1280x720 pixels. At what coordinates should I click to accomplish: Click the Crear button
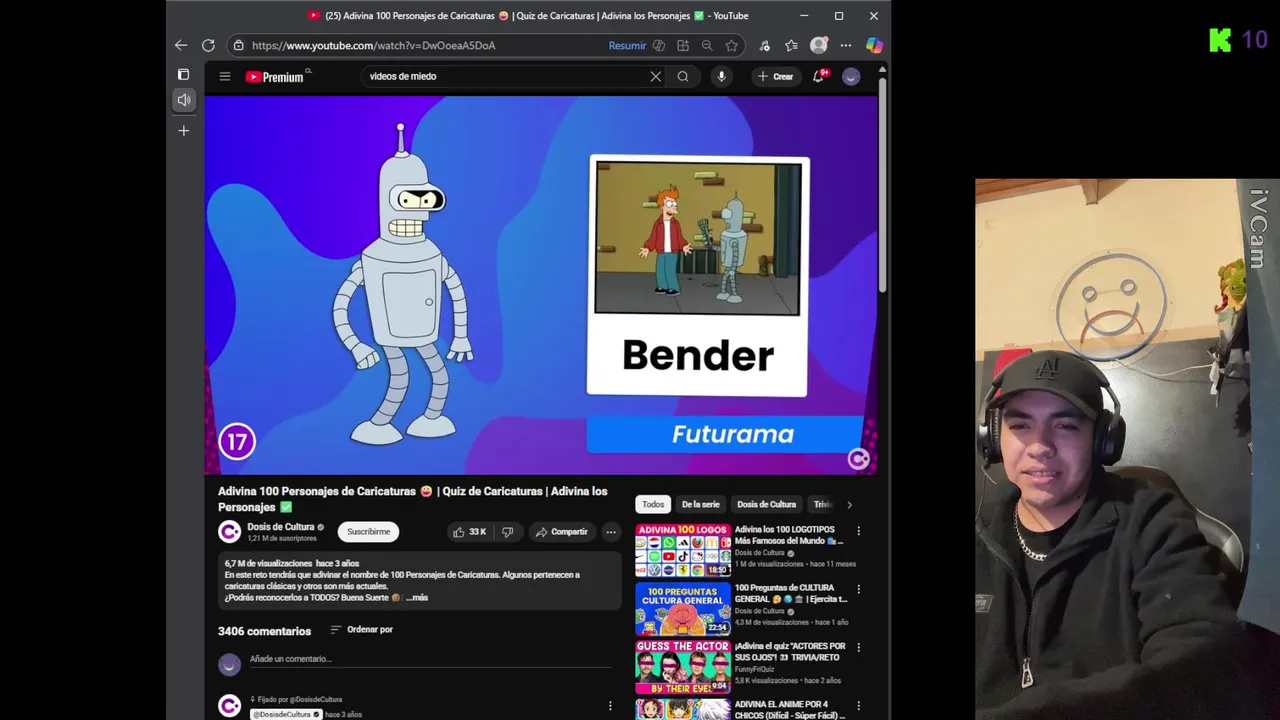(x=775, y=76)
